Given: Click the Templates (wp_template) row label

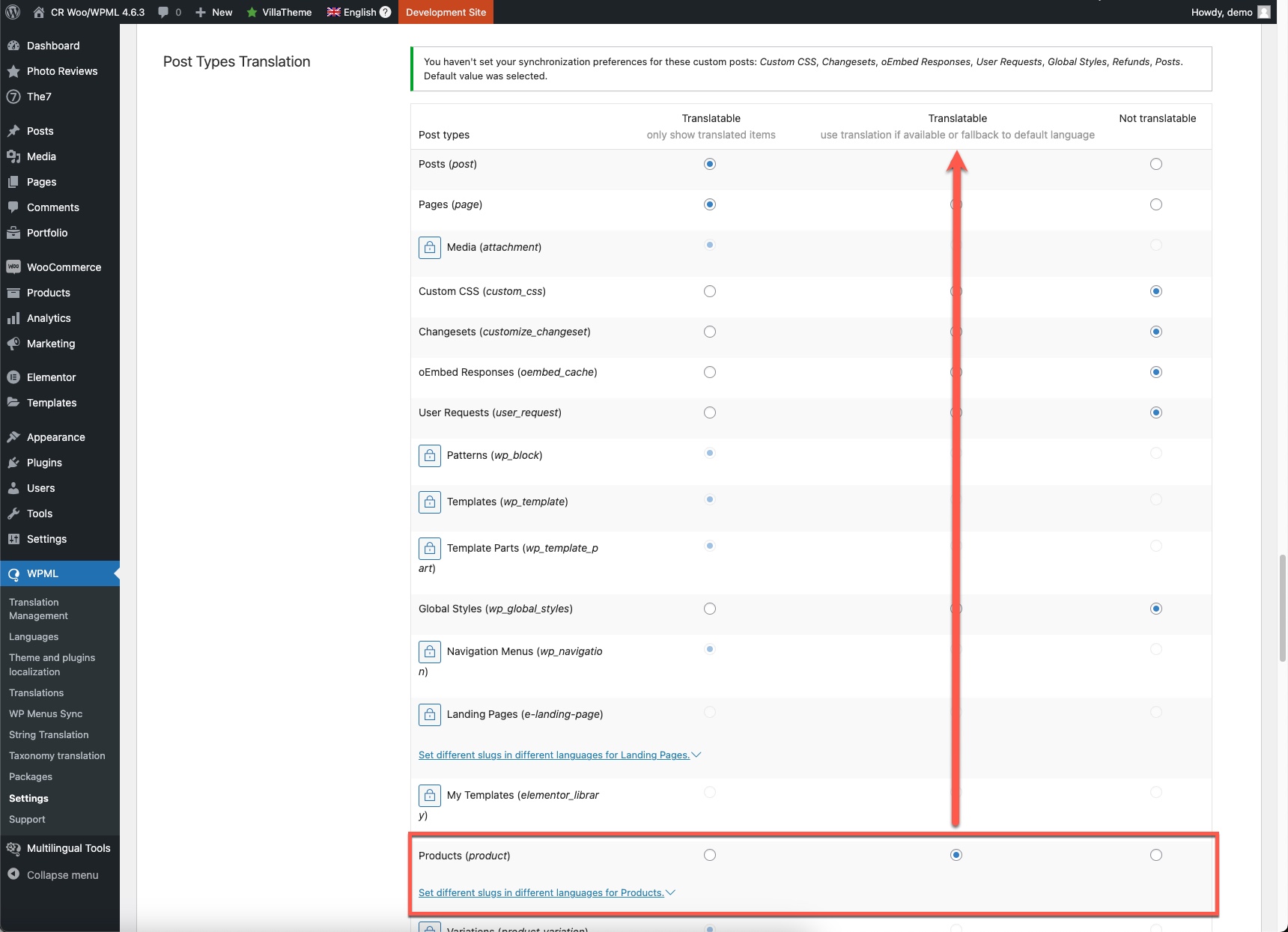Looking at the screenshot, I should [507, 502].
